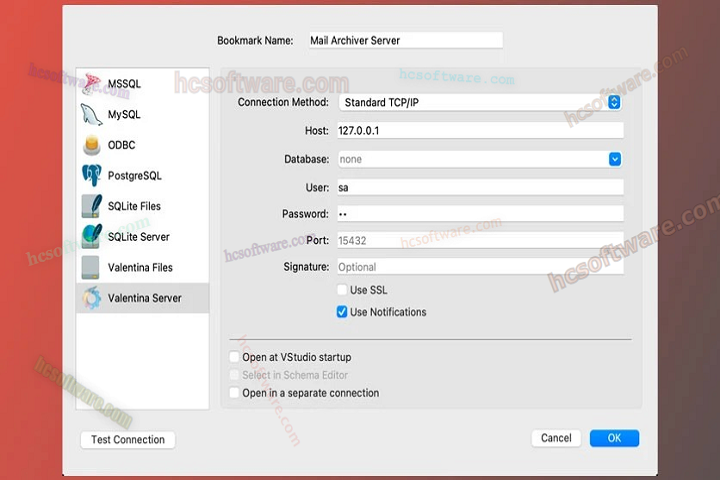
Task: Focus the Signature optional field
Action: (480, 267)
